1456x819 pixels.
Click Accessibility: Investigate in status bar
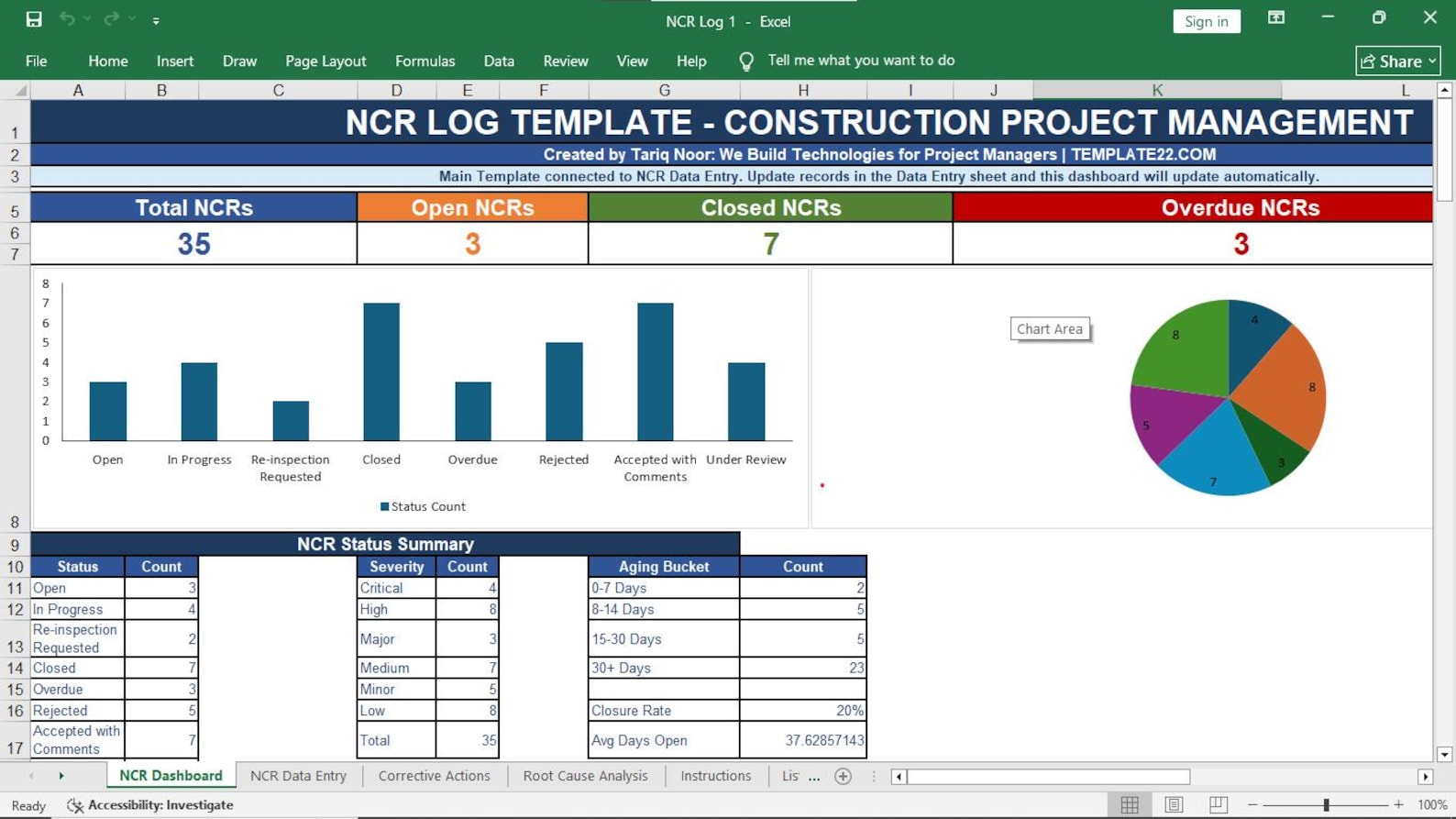[x=150, y=805]
